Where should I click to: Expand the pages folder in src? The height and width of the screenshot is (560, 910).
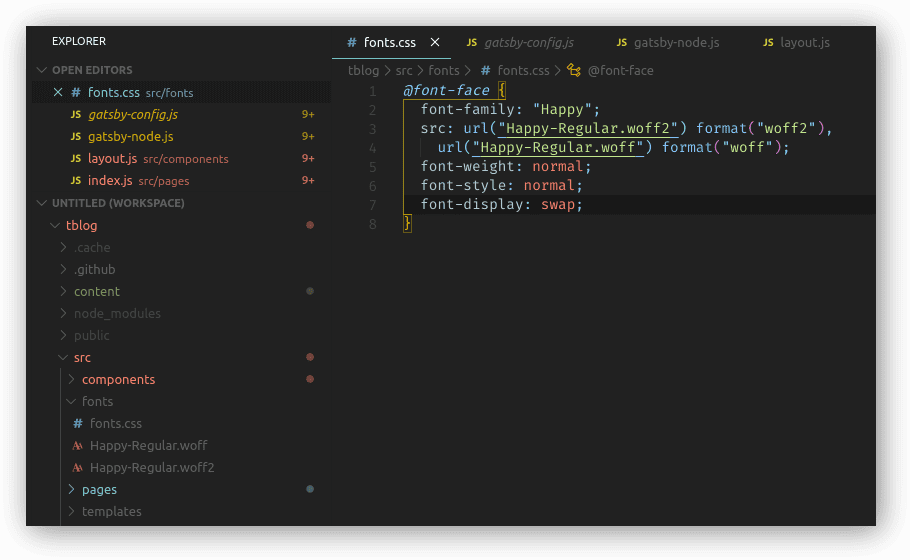[71, 490]
